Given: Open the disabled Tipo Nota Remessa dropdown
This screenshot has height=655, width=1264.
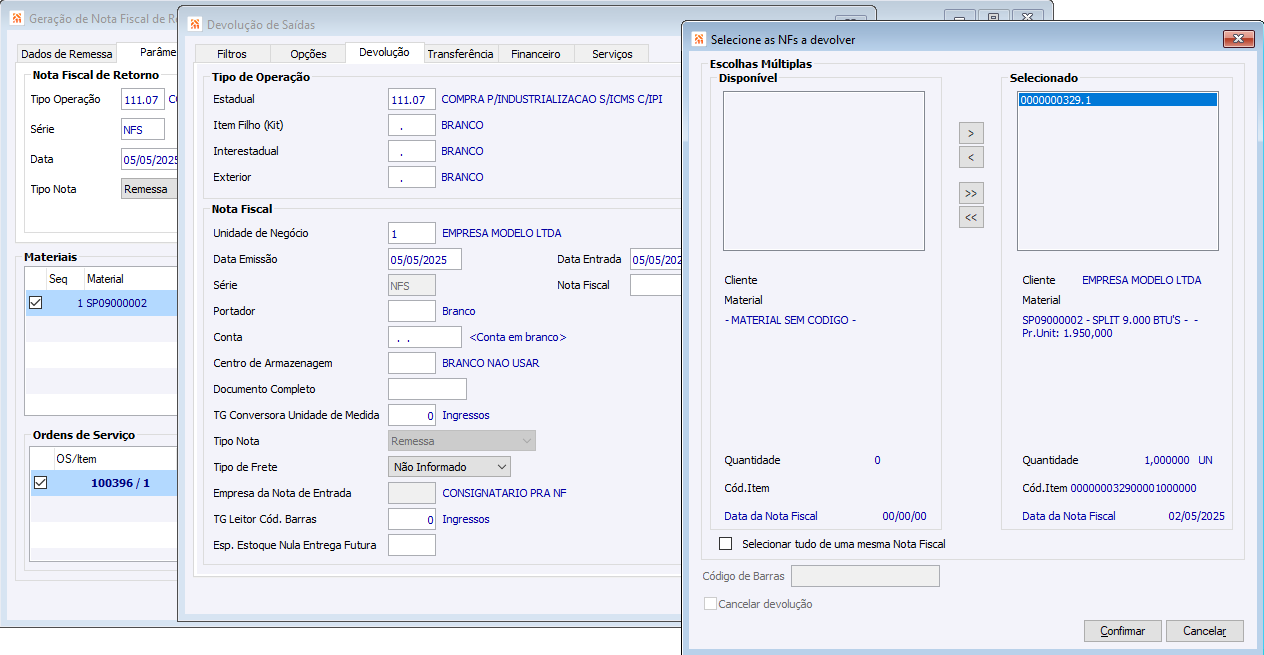Looking at the screenshot, I should tap(461, 441).
